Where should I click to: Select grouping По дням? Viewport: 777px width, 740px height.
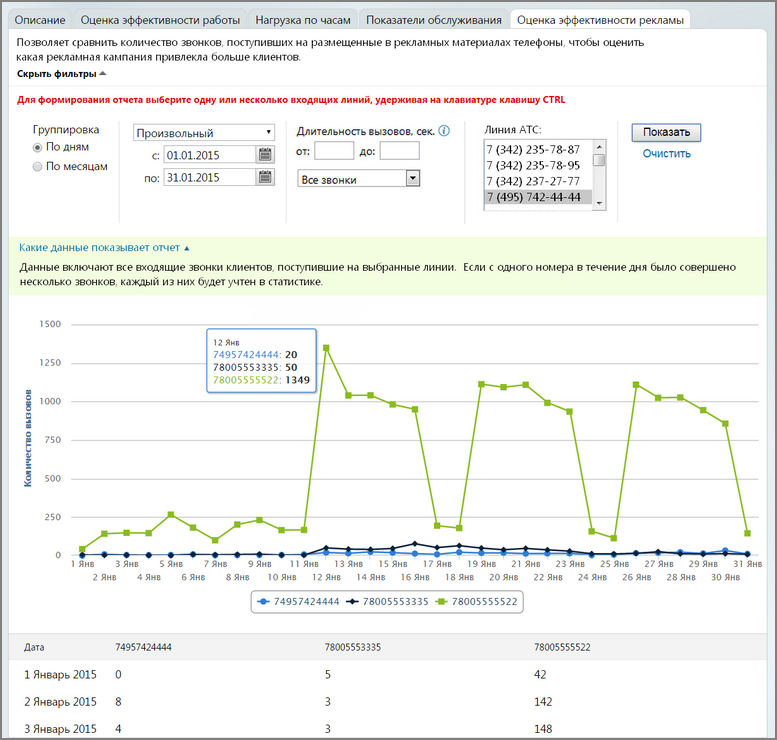(37, 147)
